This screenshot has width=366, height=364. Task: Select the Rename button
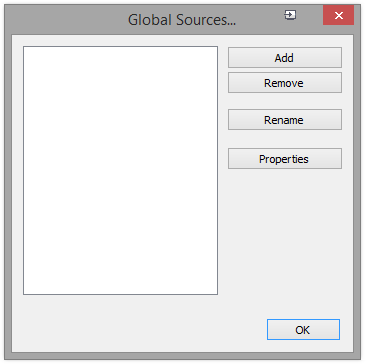point(285,120)
